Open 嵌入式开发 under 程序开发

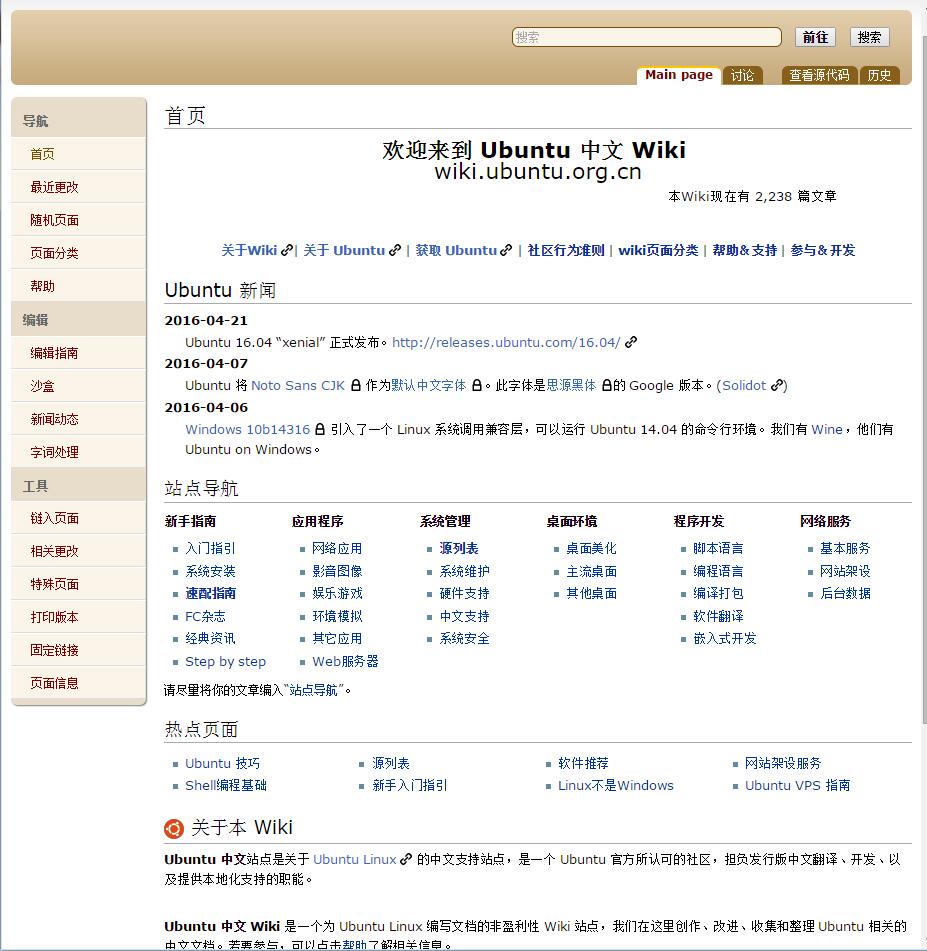[x=724, y=638]
